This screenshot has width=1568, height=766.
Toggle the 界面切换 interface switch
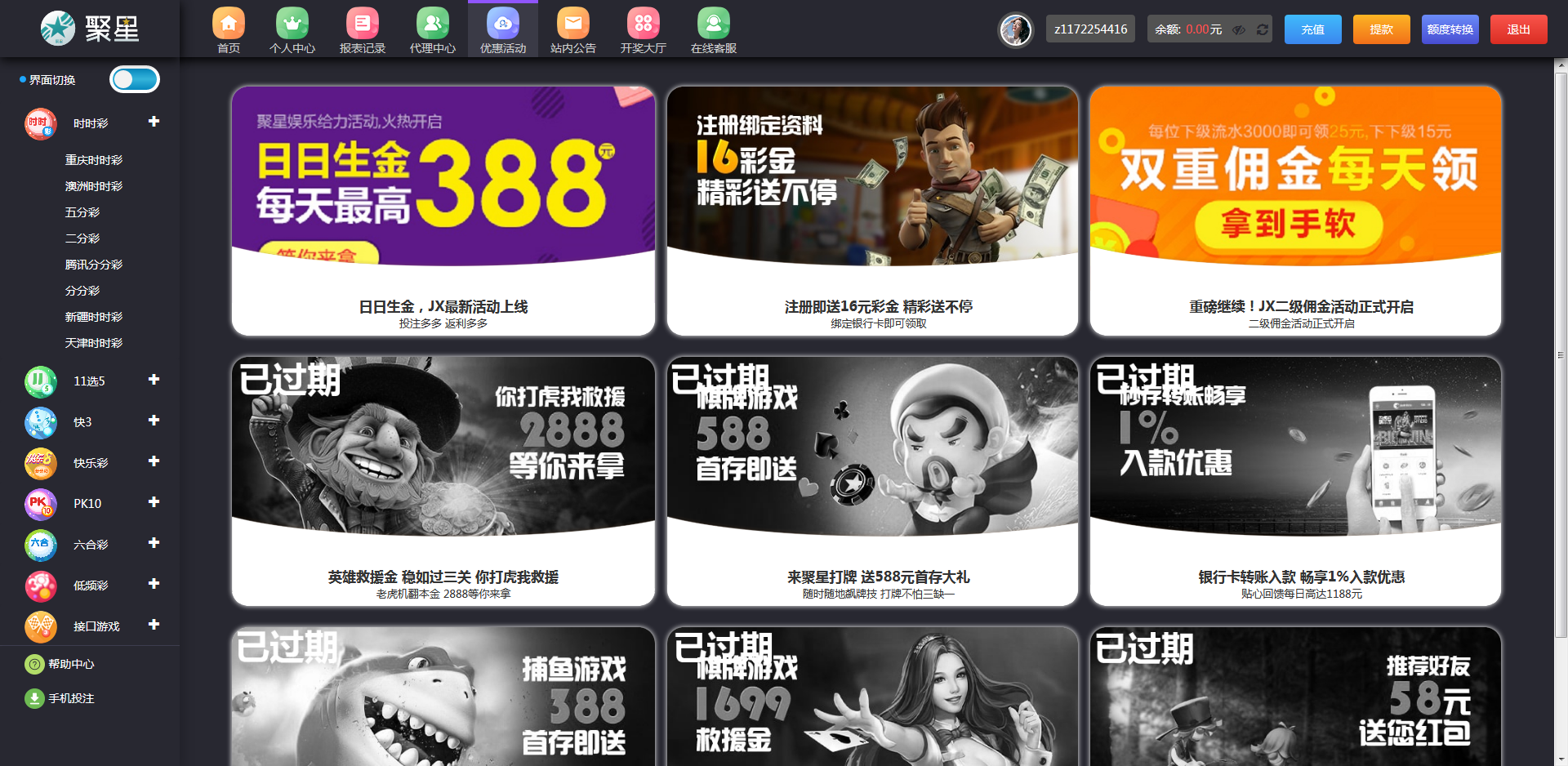point(135,79)
